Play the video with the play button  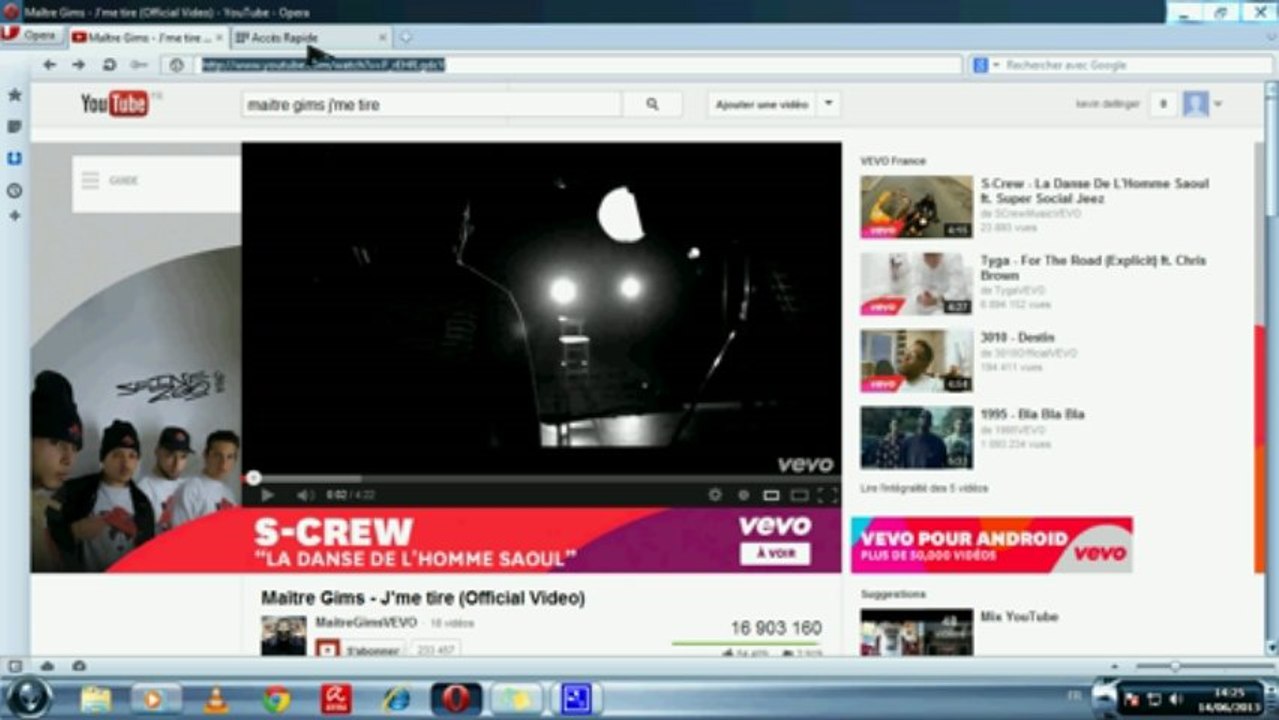[267, 494]
